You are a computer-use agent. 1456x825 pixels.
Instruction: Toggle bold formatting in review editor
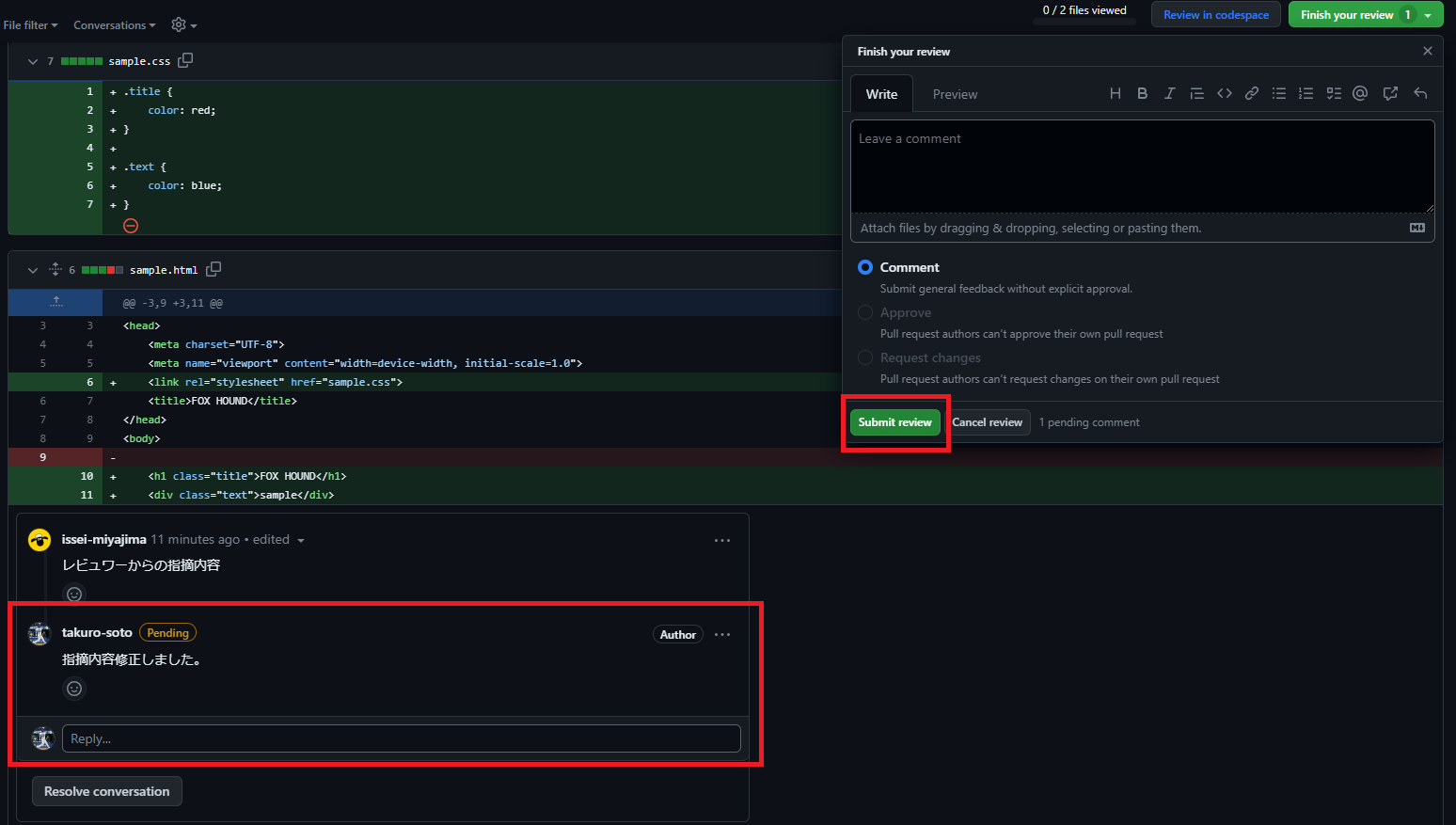(x=1142, y=93)
